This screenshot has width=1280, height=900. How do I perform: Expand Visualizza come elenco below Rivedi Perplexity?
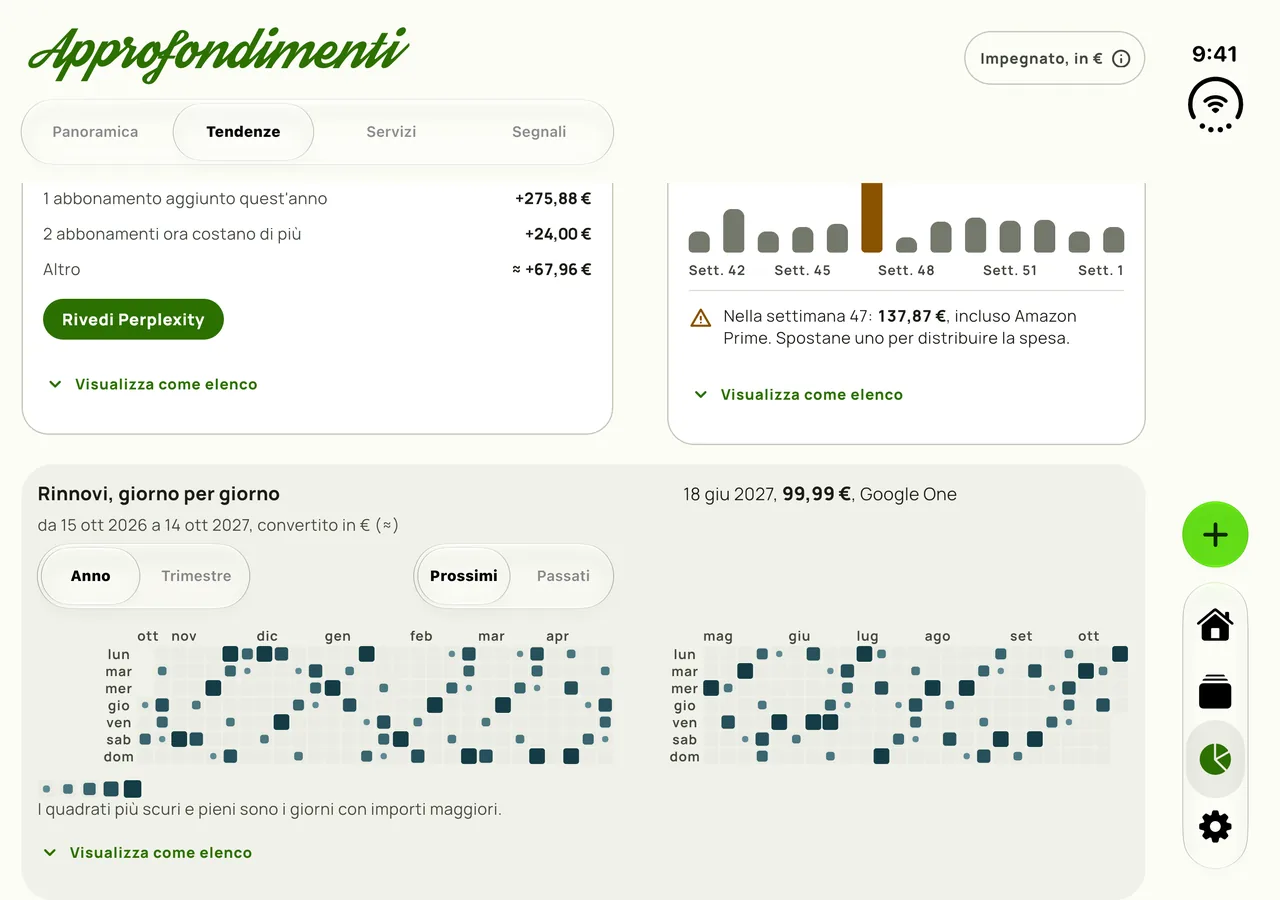point(153,384)
